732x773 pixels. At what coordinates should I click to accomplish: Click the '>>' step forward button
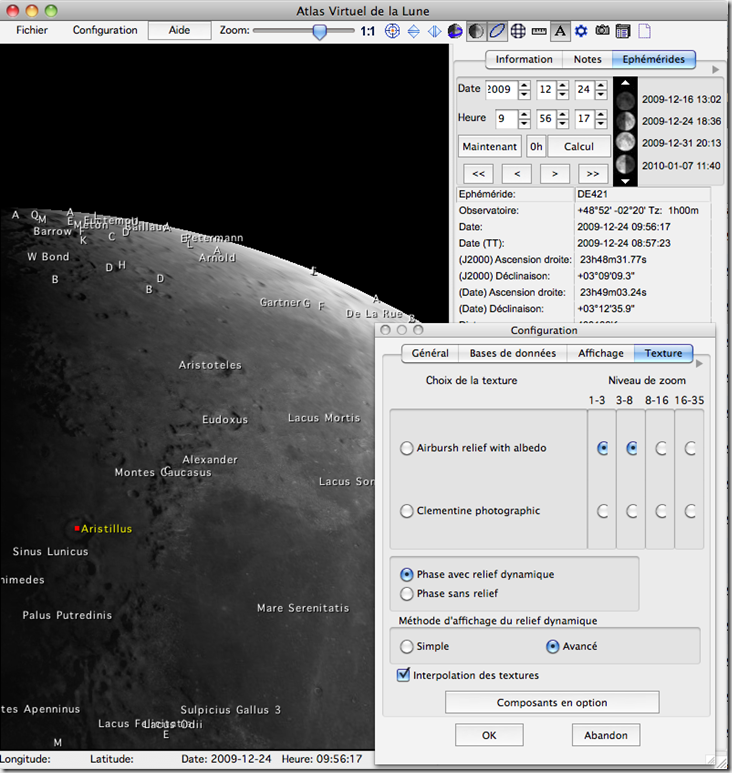593,174
